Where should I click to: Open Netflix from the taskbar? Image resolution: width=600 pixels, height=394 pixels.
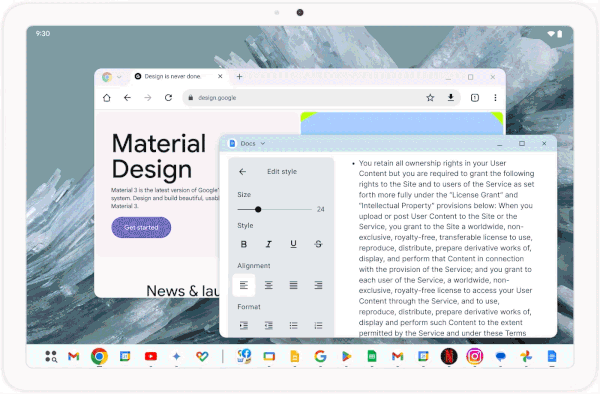(449, 357)
